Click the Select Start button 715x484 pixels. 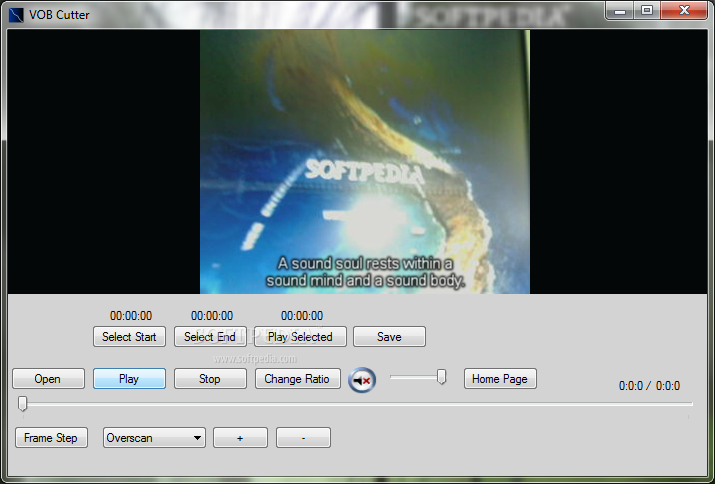[x=130, y=337]
